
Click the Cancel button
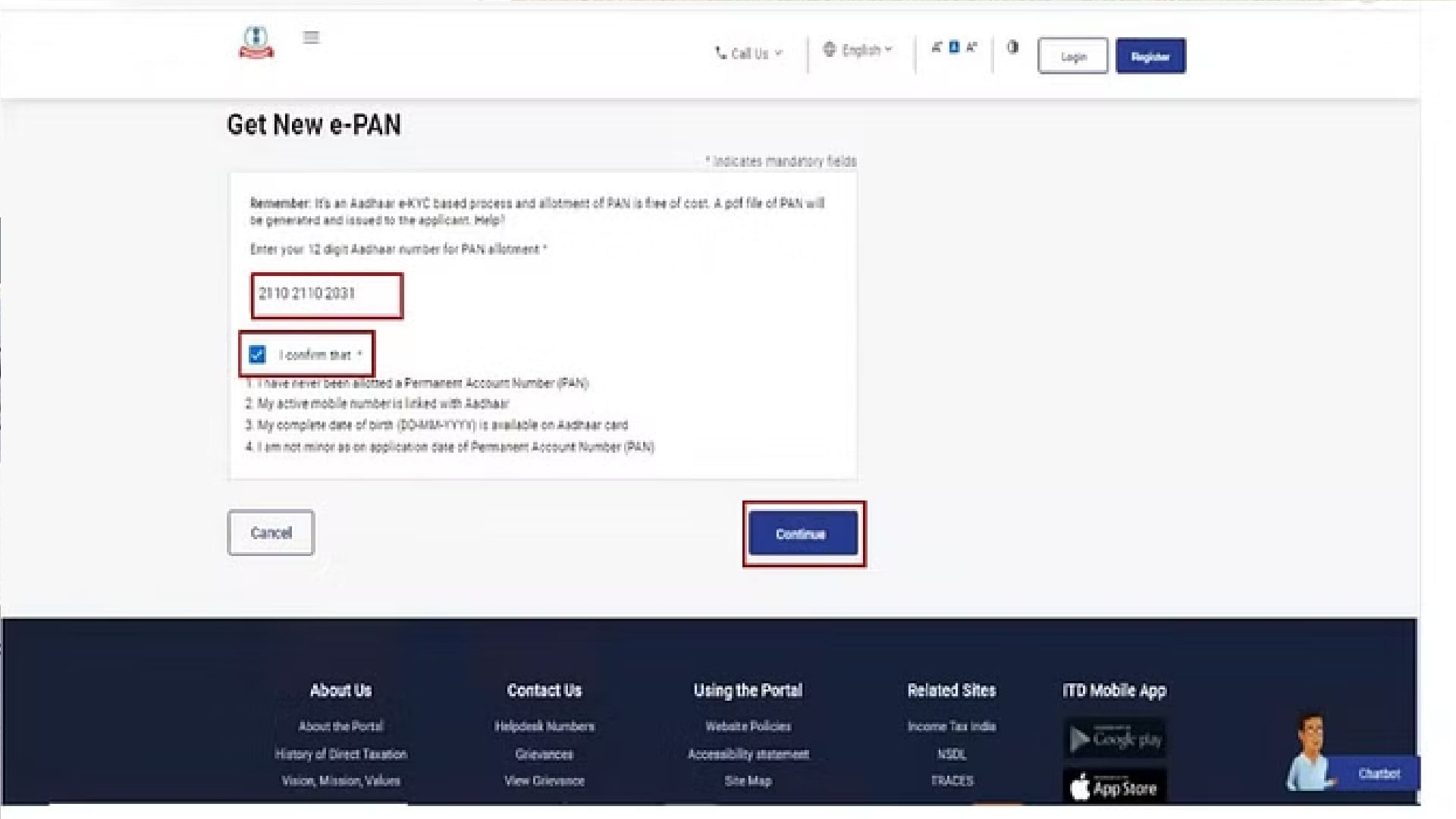270,532
